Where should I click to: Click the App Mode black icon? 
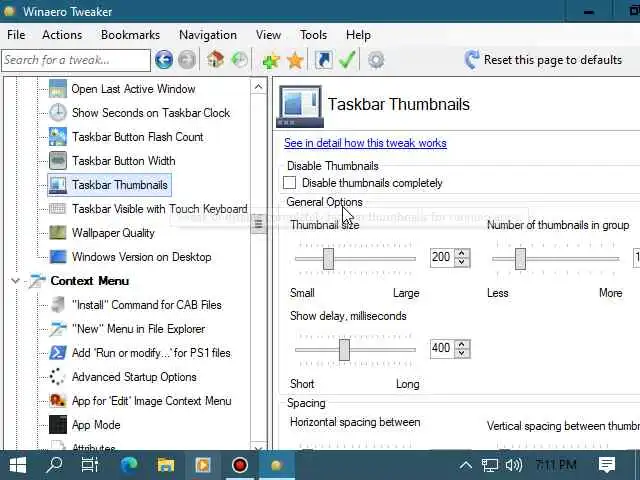58,424
